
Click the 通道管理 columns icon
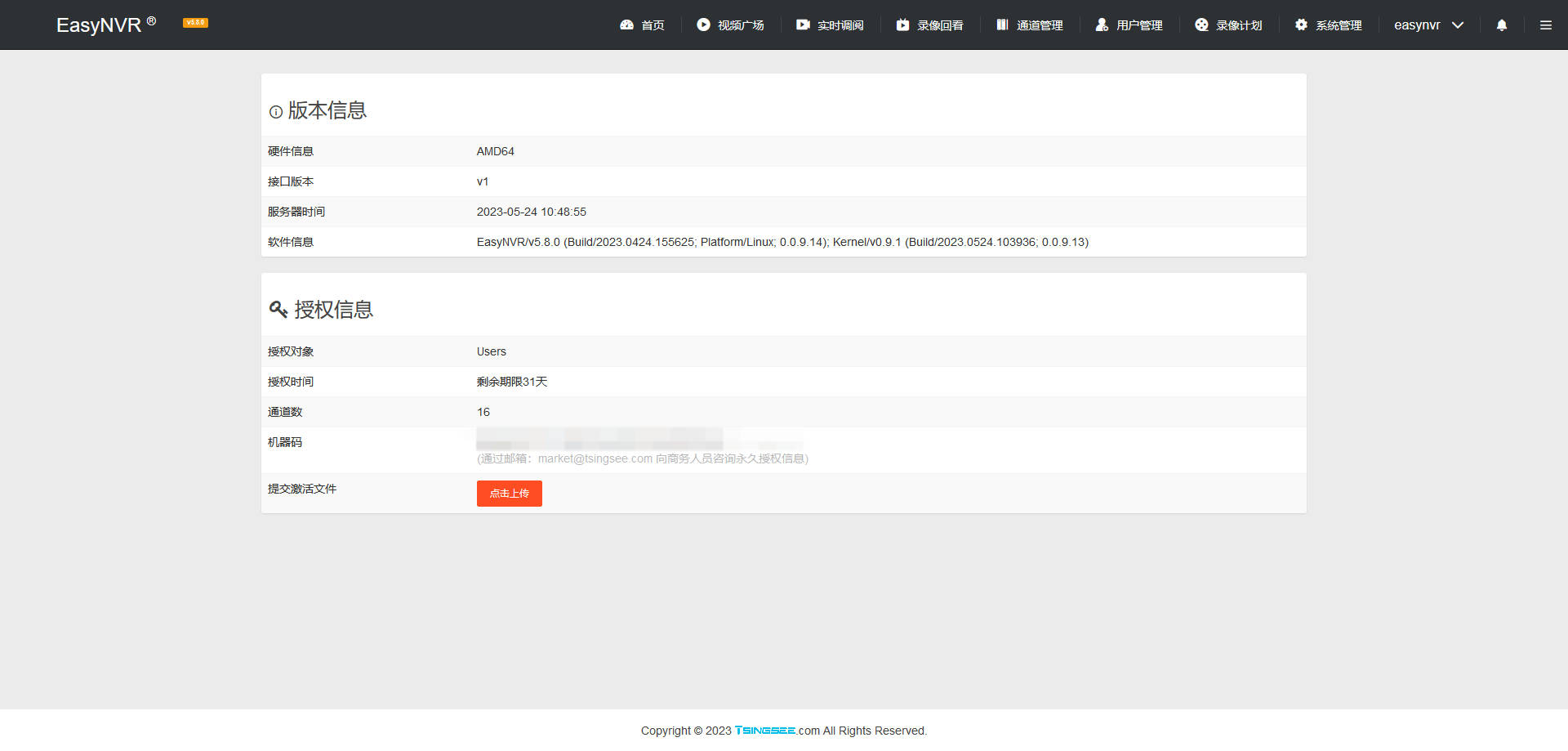1002,25
